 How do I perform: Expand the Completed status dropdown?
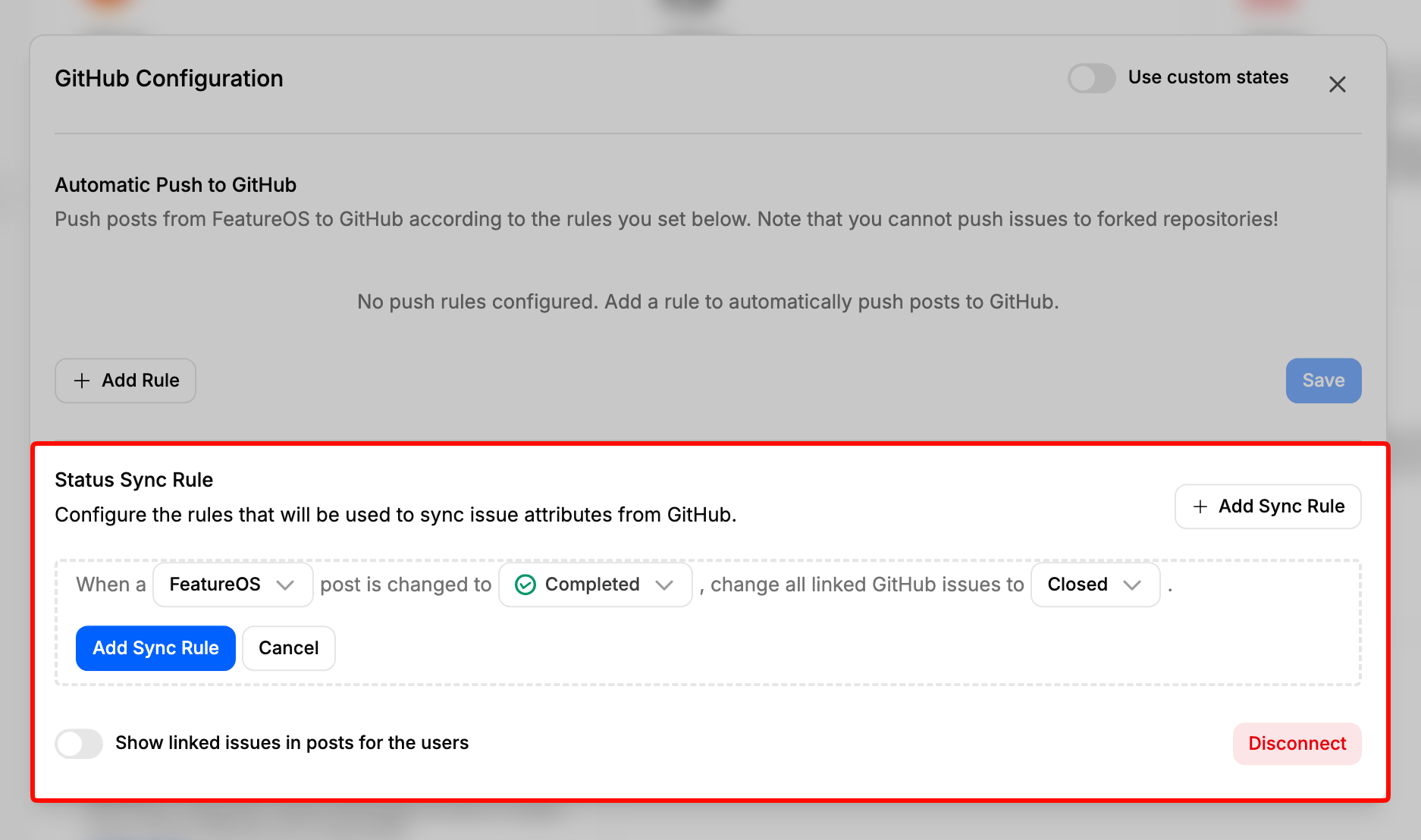click(x=595, y=585)
